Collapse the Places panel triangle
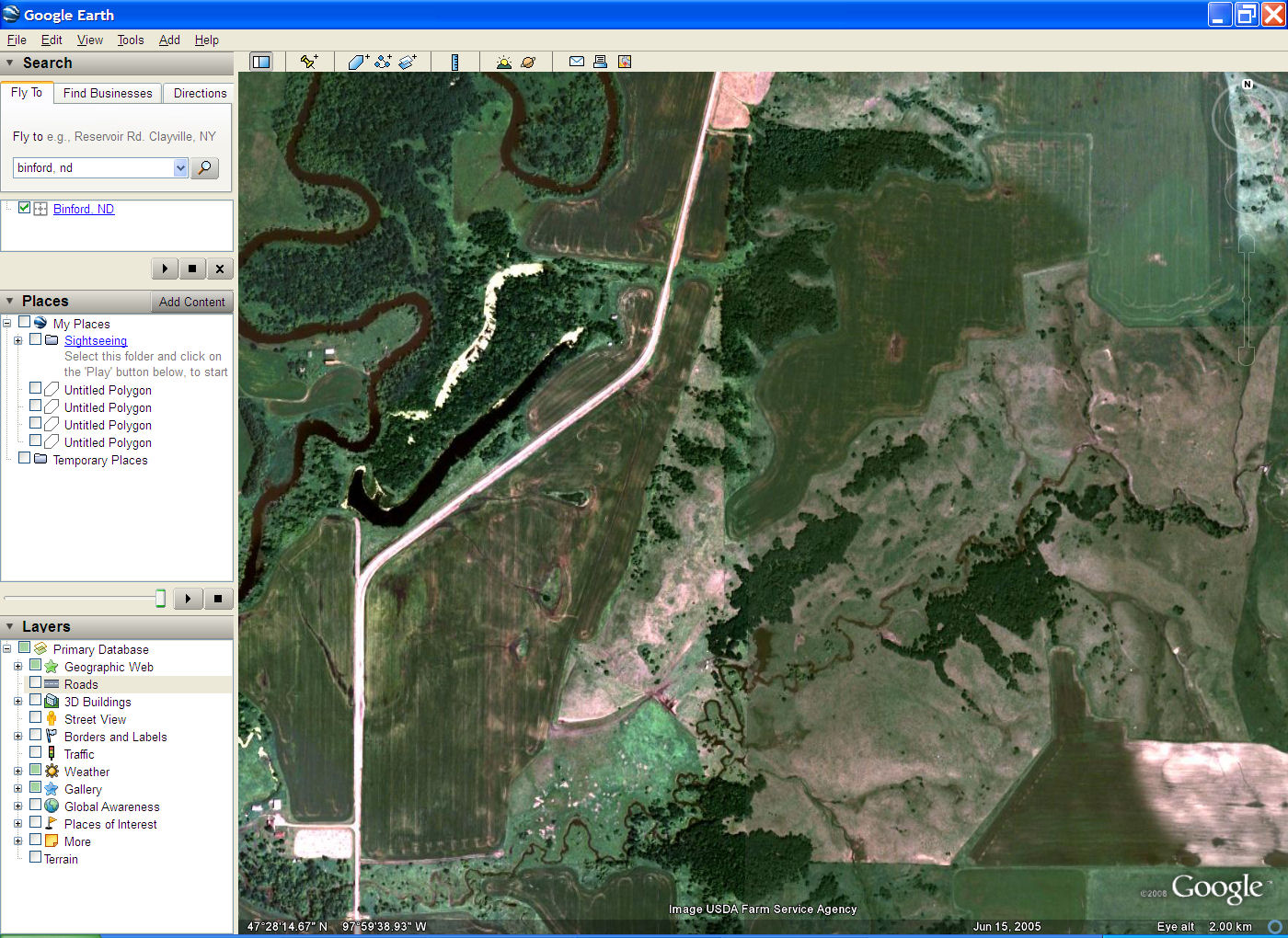This screenshot has height=938, width=1288. [x=10, y=301]
